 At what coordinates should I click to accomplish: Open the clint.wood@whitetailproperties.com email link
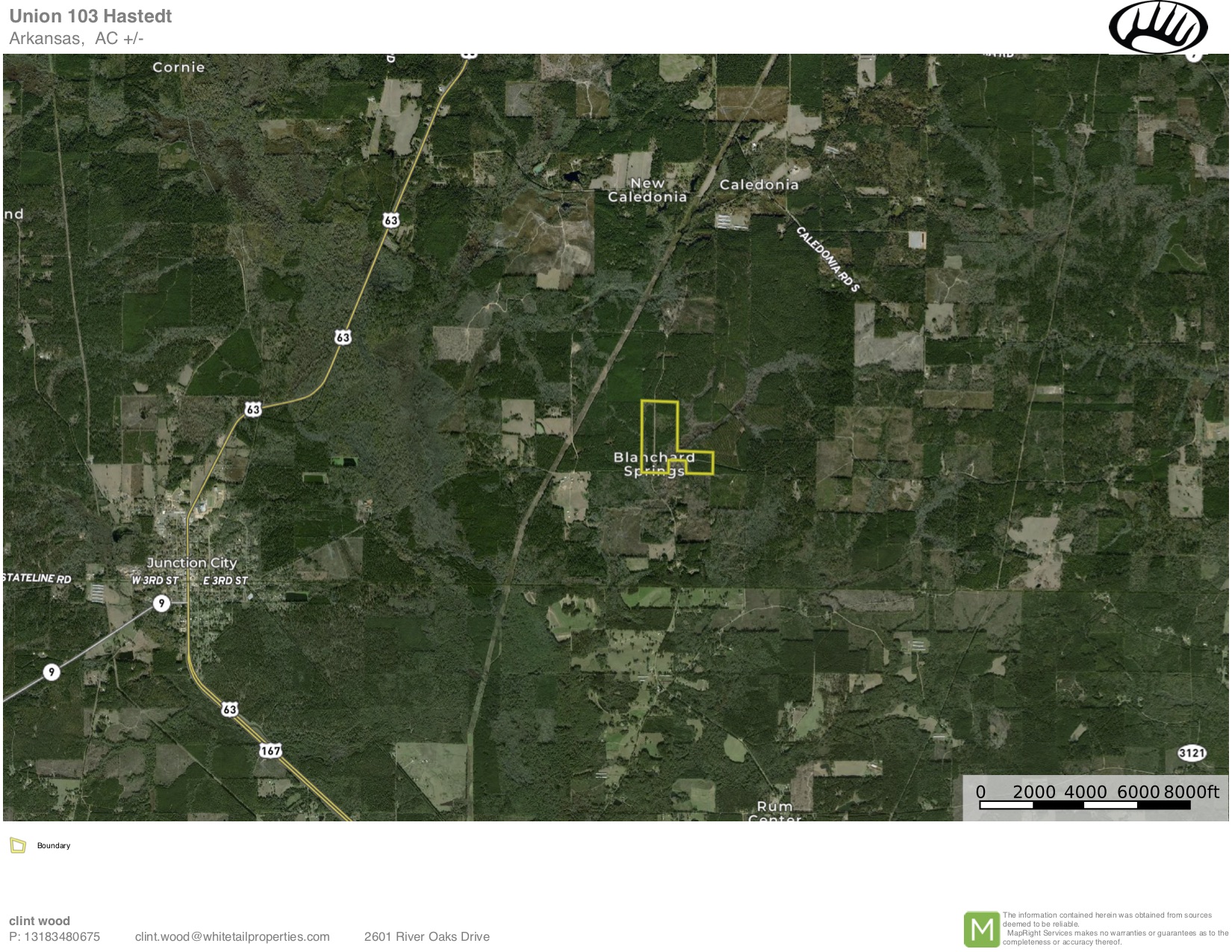tap(232, 936)
